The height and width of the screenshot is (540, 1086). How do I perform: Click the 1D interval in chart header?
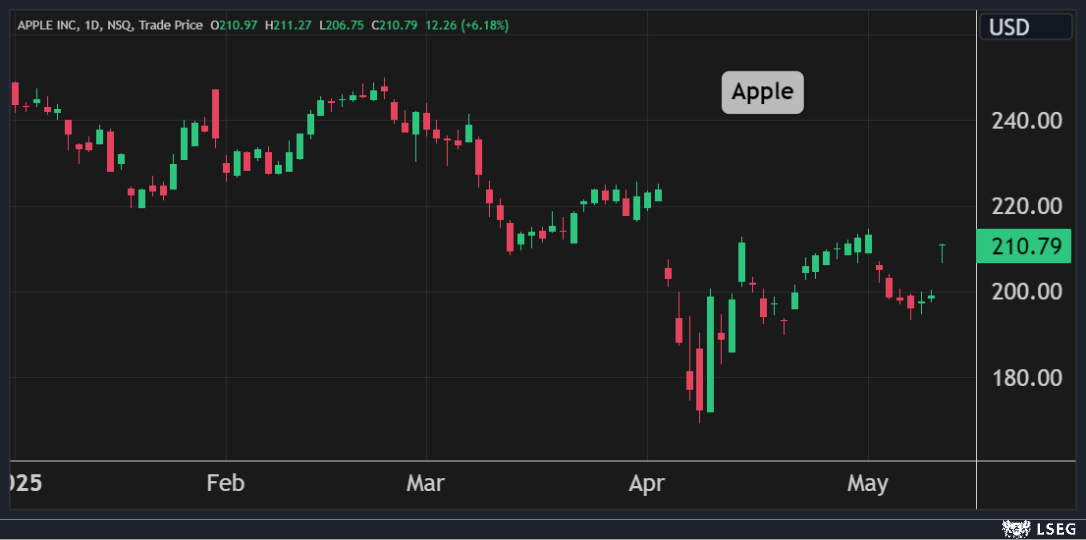(103, 24)
